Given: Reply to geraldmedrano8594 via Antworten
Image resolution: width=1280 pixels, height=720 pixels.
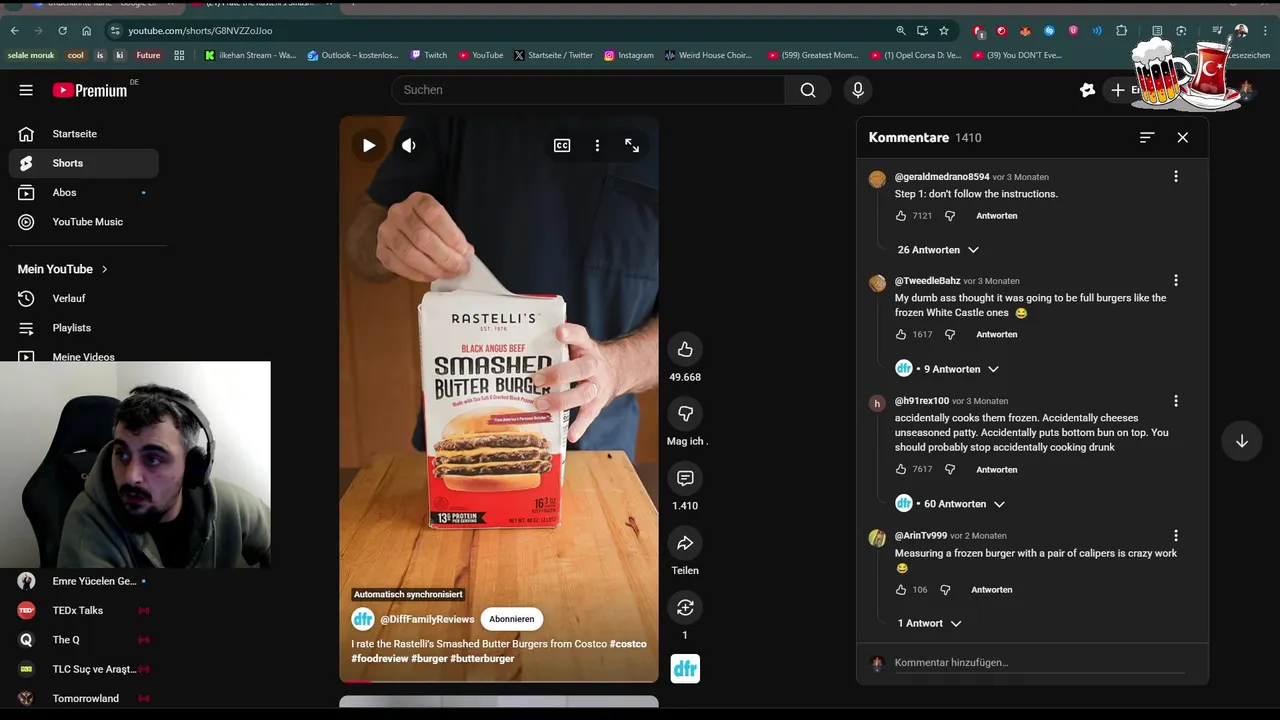Looking at the screenshot, I should (997, 216).
